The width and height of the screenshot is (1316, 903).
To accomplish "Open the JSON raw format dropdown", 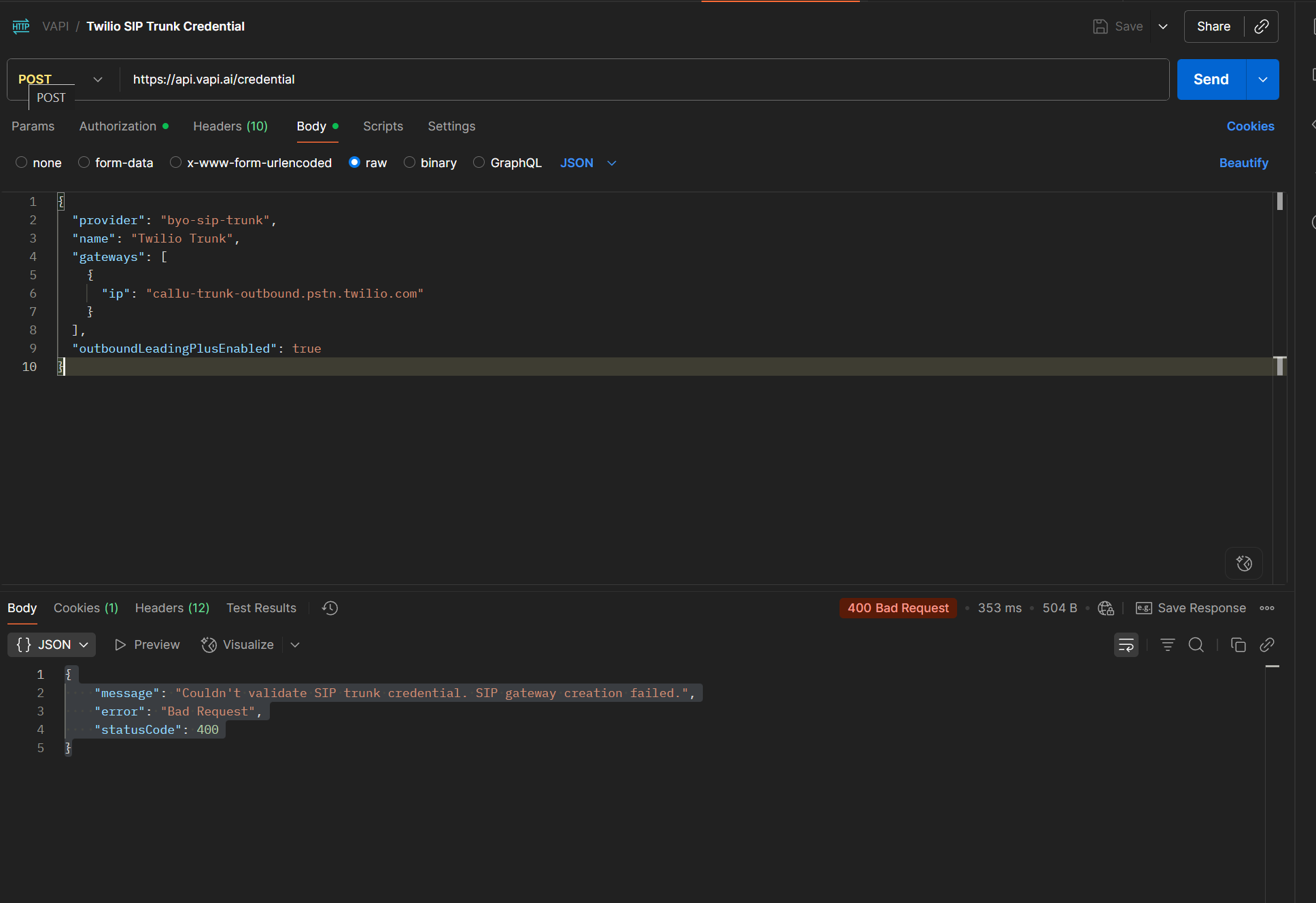I will 588,163.
